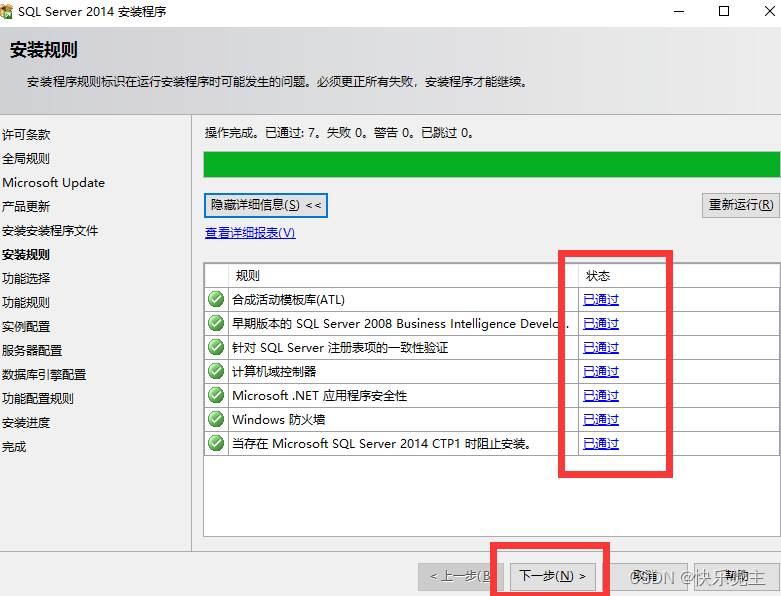Select 完成 step in sidebar
The width and height of the screenshot is (781, 596).
(x=14, y=447)
